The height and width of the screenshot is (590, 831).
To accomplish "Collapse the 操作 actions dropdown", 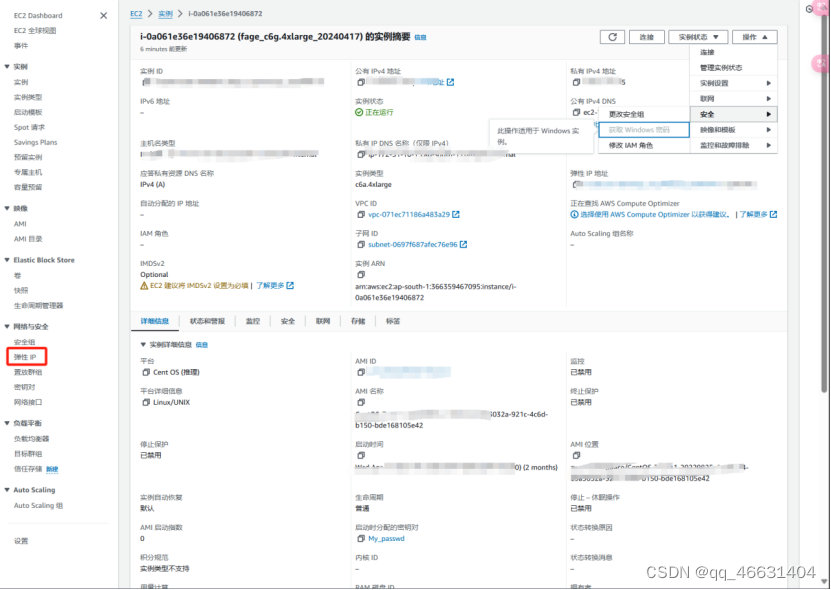I will (755, 37).
